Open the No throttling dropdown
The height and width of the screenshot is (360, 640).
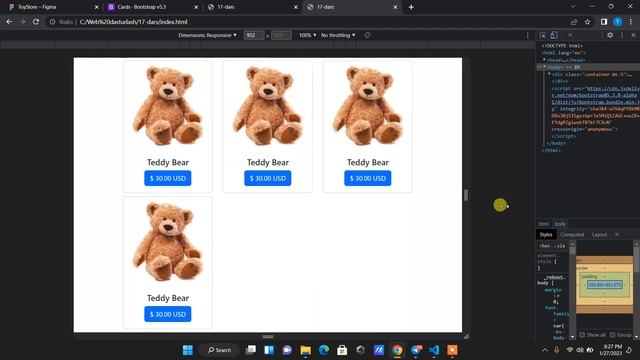(x=338, y=36)
